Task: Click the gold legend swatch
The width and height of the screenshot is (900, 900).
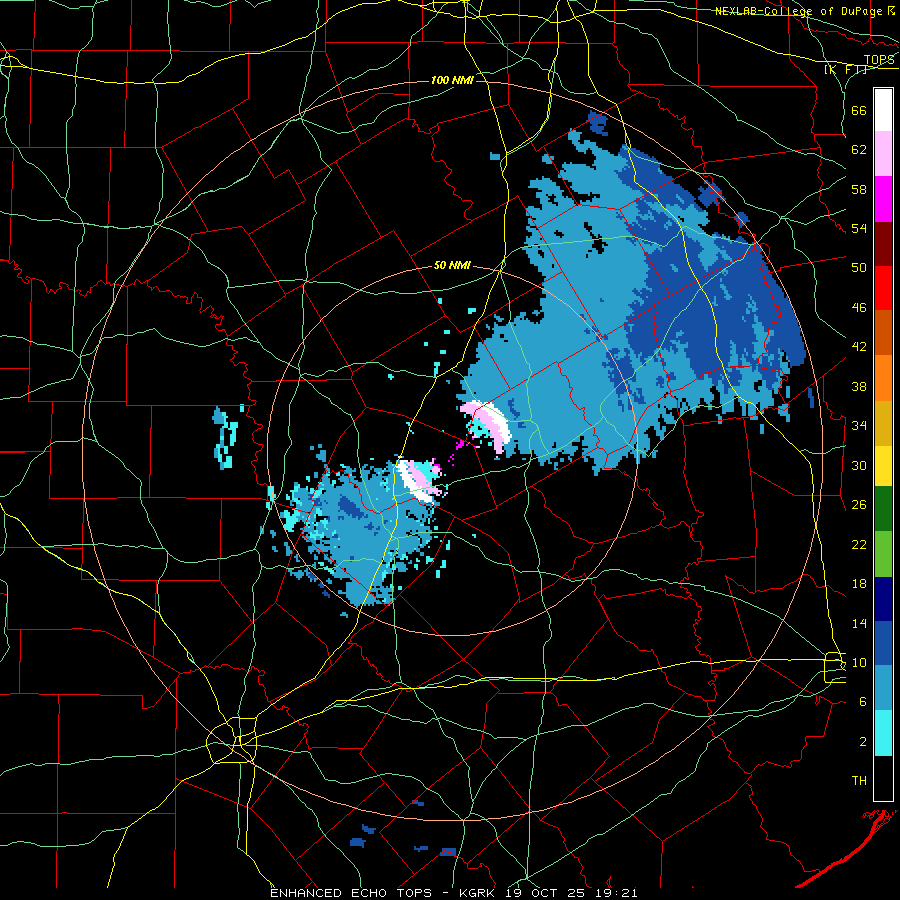Action: point(883,424)
